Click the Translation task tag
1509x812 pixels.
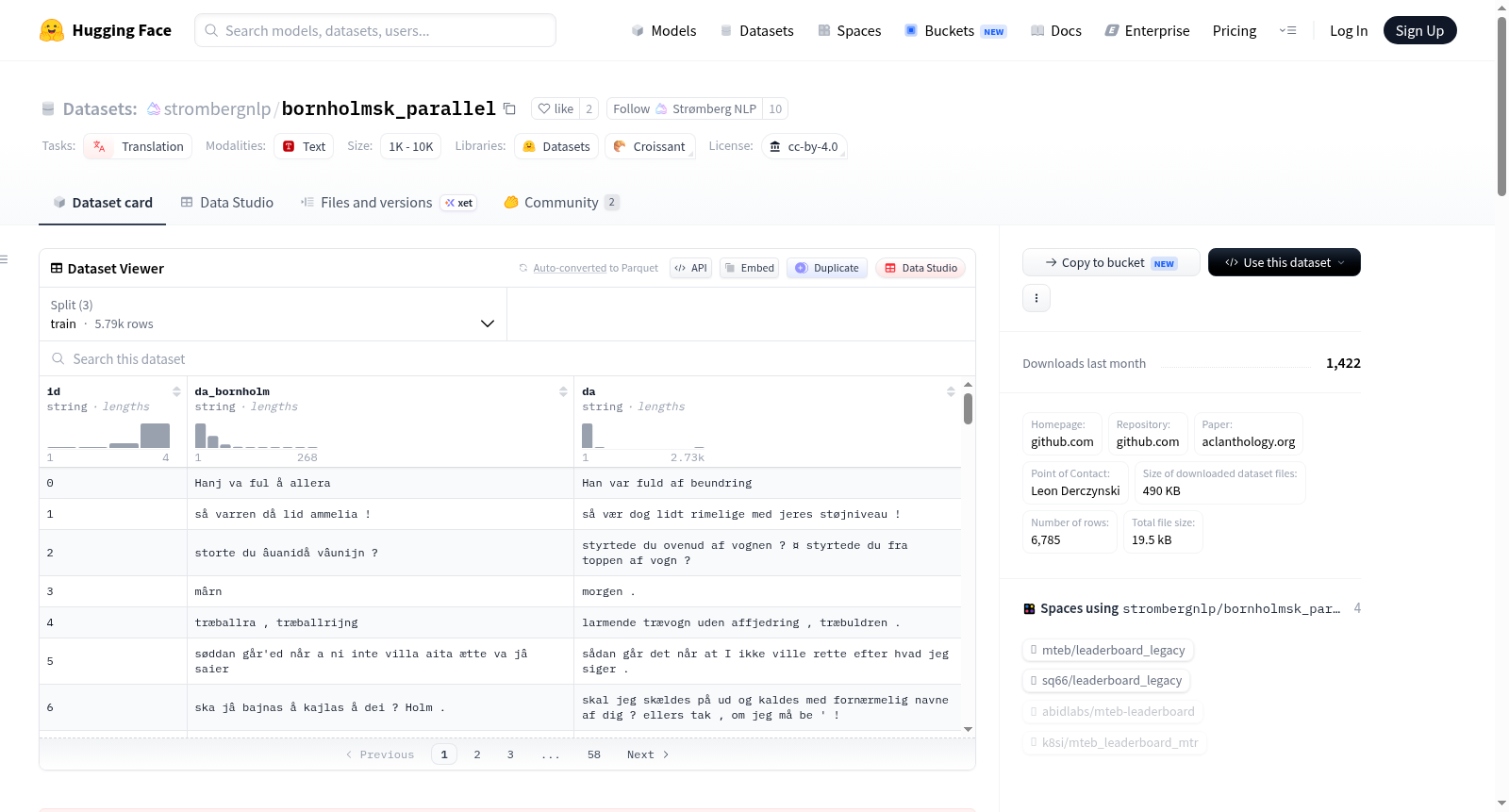[x=138, y=146]
